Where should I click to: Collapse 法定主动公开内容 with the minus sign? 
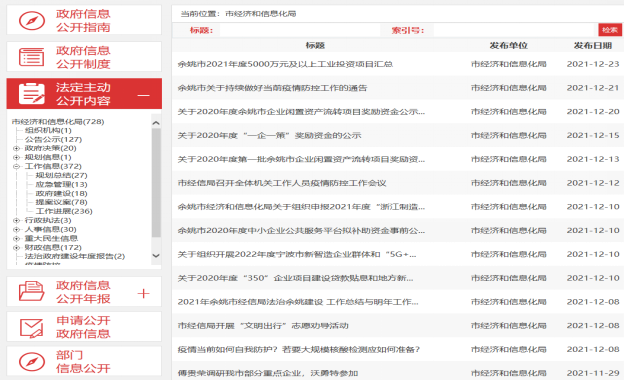coord(143,95)
